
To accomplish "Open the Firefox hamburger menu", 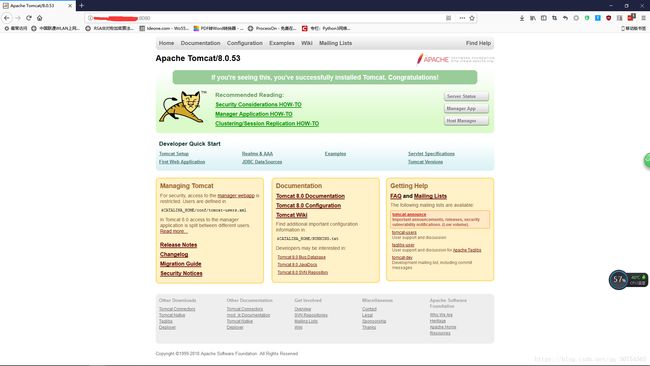I will coord(643,18).
